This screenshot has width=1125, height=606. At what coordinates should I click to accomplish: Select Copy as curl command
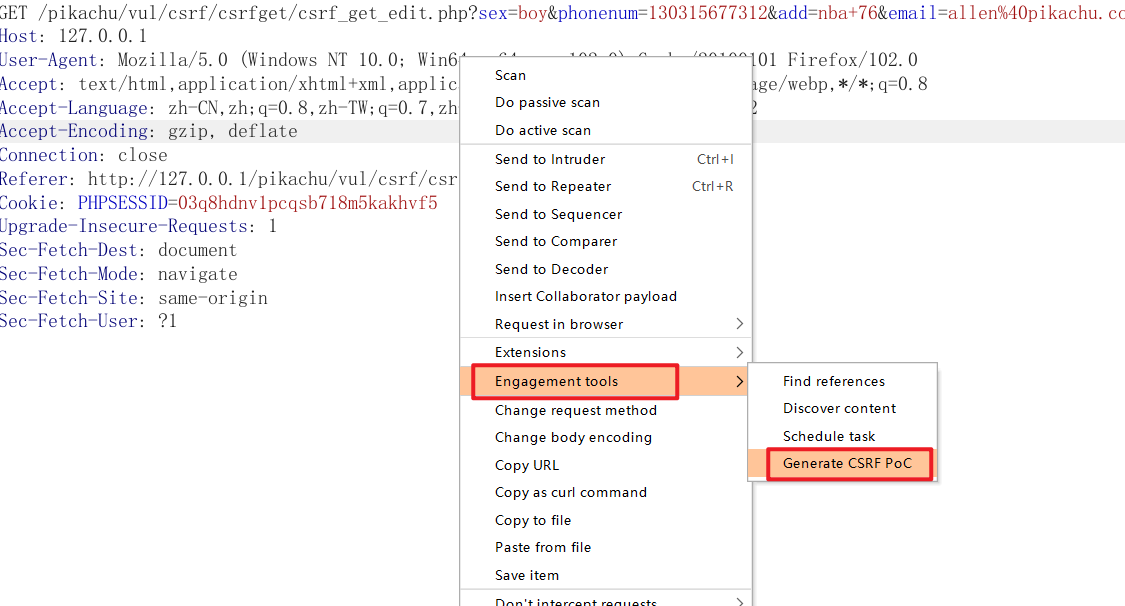tap(570, 492)
